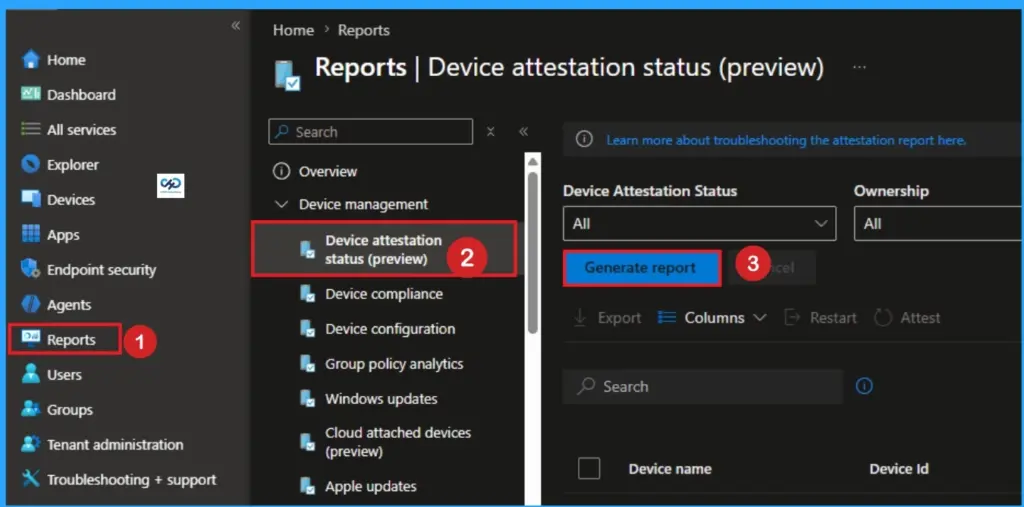Click the Reports breadcrumb link

364,30
